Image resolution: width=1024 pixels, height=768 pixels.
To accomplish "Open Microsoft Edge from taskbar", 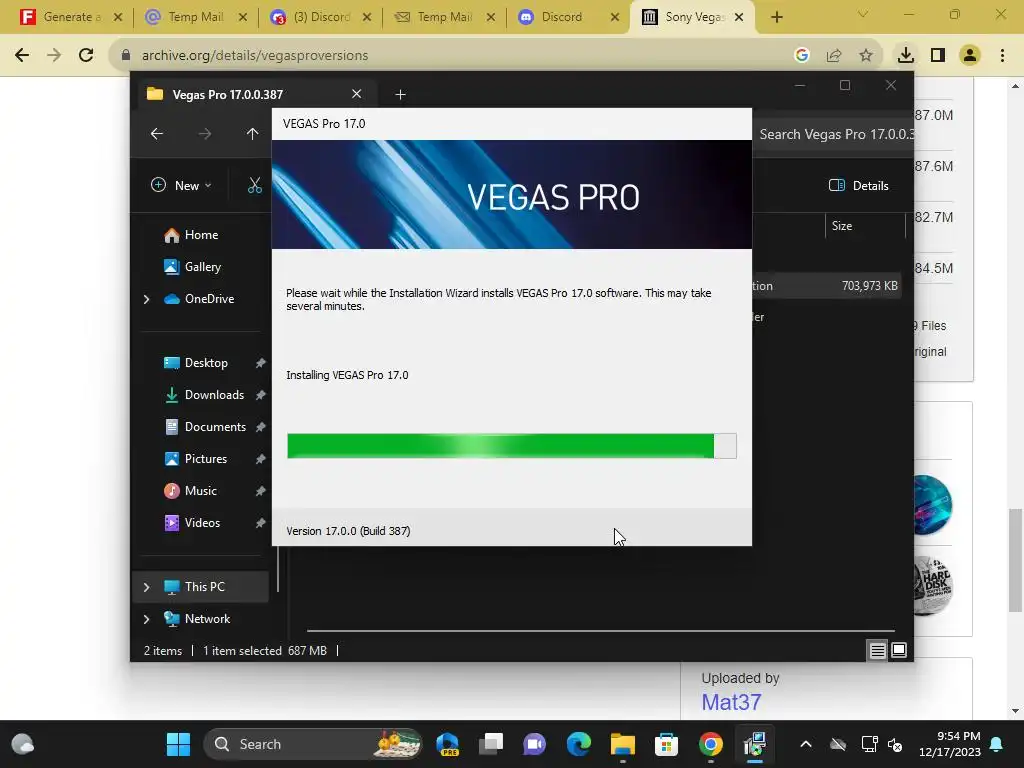I will click(579, 744).
